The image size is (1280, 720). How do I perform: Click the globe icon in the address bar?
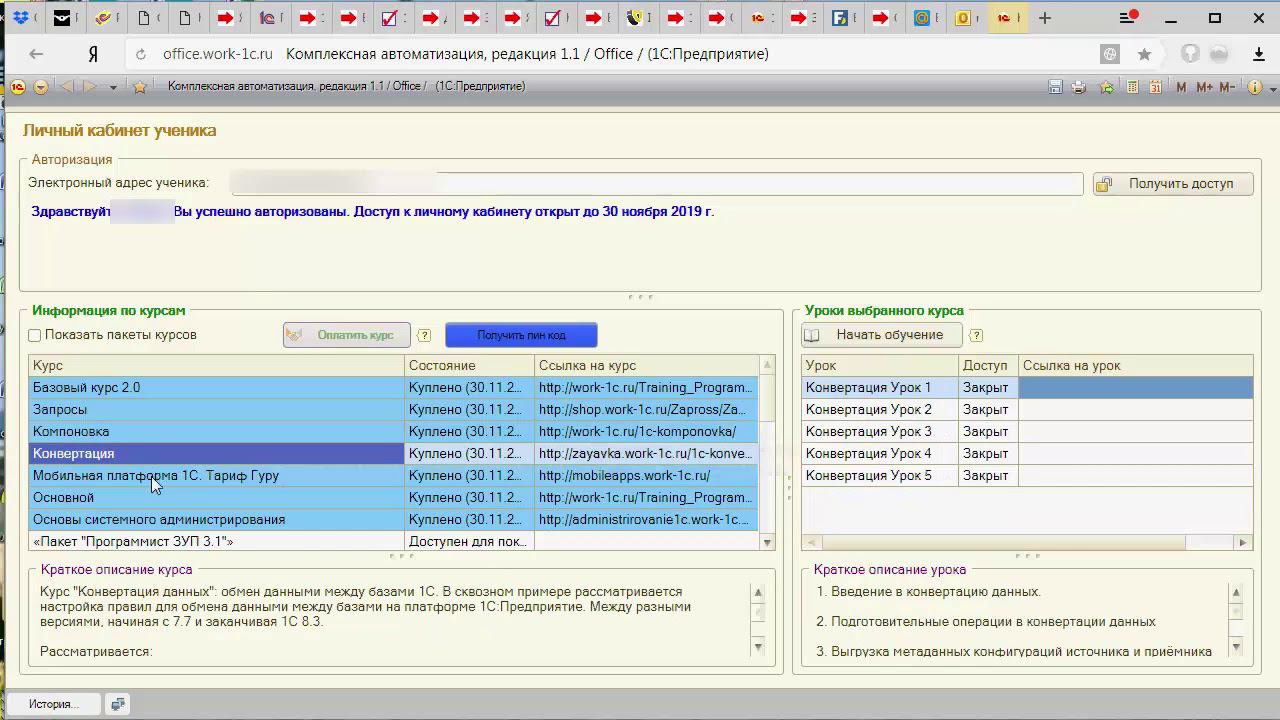point(1109,54)
